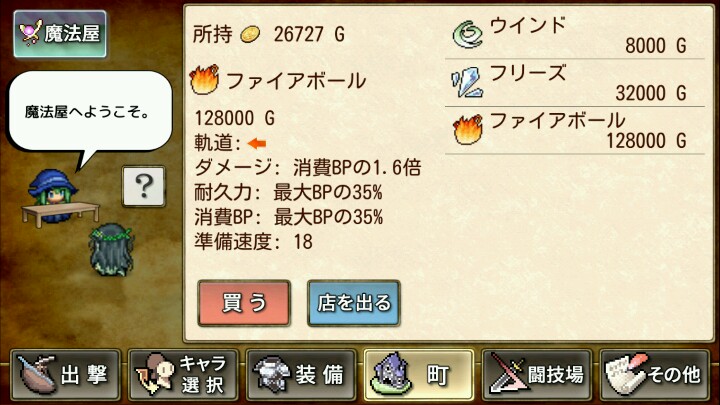
Task: Open the 闘技場 arena tab
Action: coord(536,375)
